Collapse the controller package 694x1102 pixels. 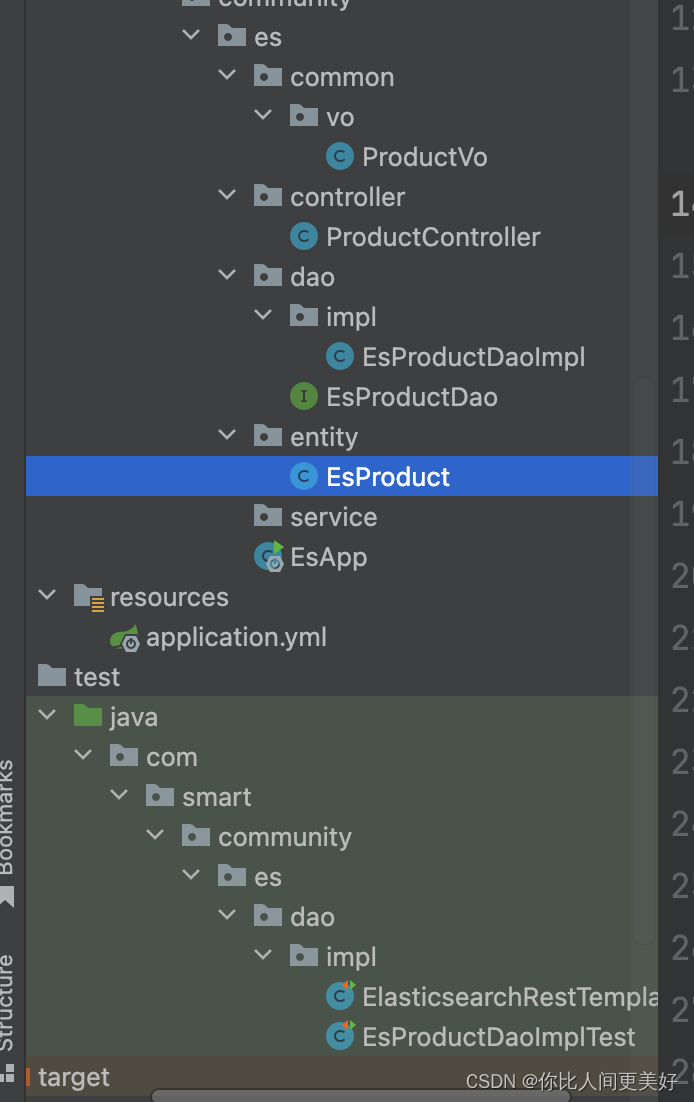point(228,196)
